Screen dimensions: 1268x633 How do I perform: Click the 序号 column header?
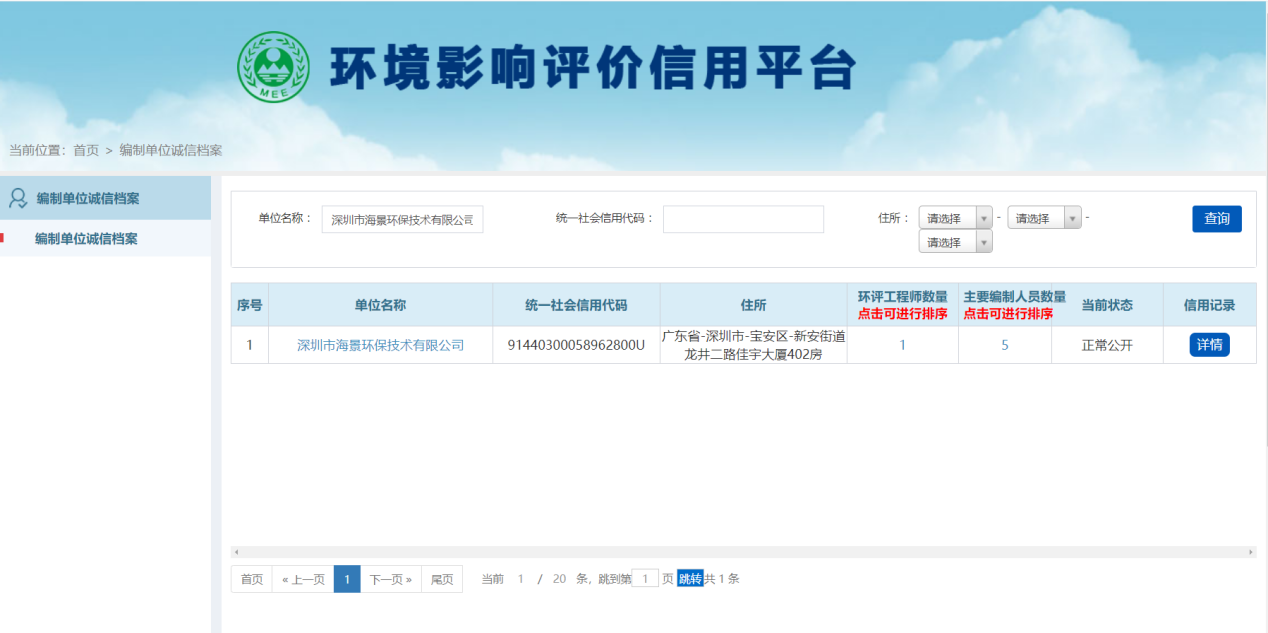pos(250,305)
